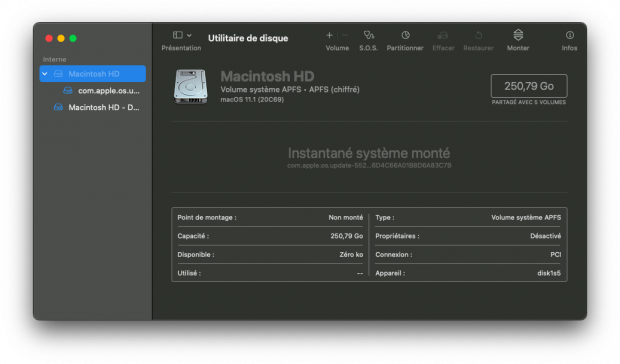Click the Utilisé label
620x364 pixels.
pyautogui.click(x=189, y=273)
